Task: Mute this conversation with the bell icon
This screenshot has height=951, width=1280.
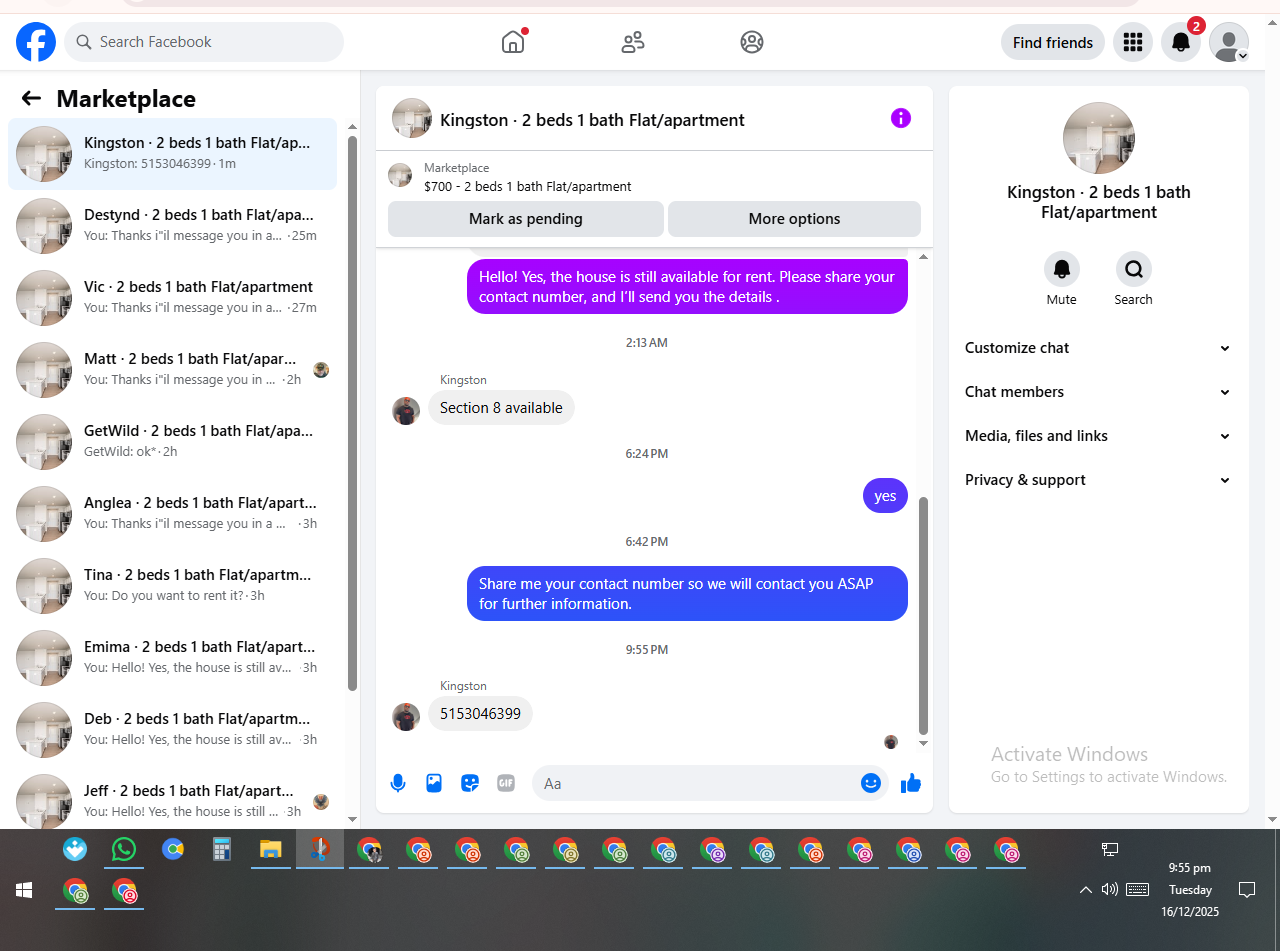Action: [1062, 269]
